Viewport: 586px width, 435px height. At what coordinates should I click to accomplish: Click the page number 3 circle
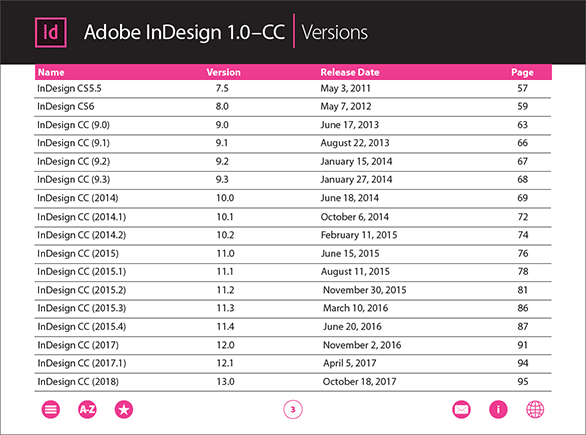tap(293, 410)
